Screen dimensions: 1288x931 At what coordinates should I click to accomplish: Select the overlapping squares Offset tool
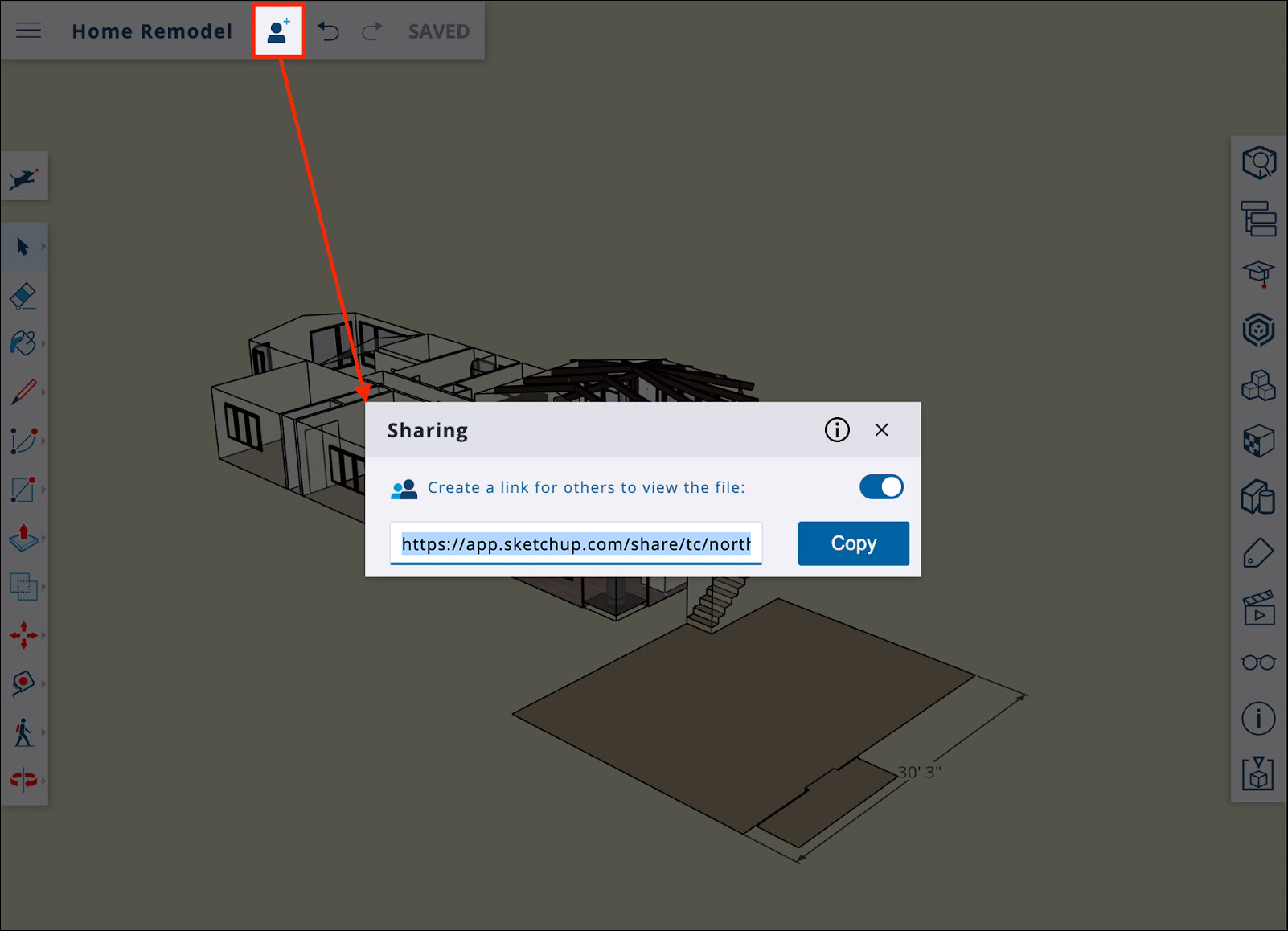[x=23, y=586]
